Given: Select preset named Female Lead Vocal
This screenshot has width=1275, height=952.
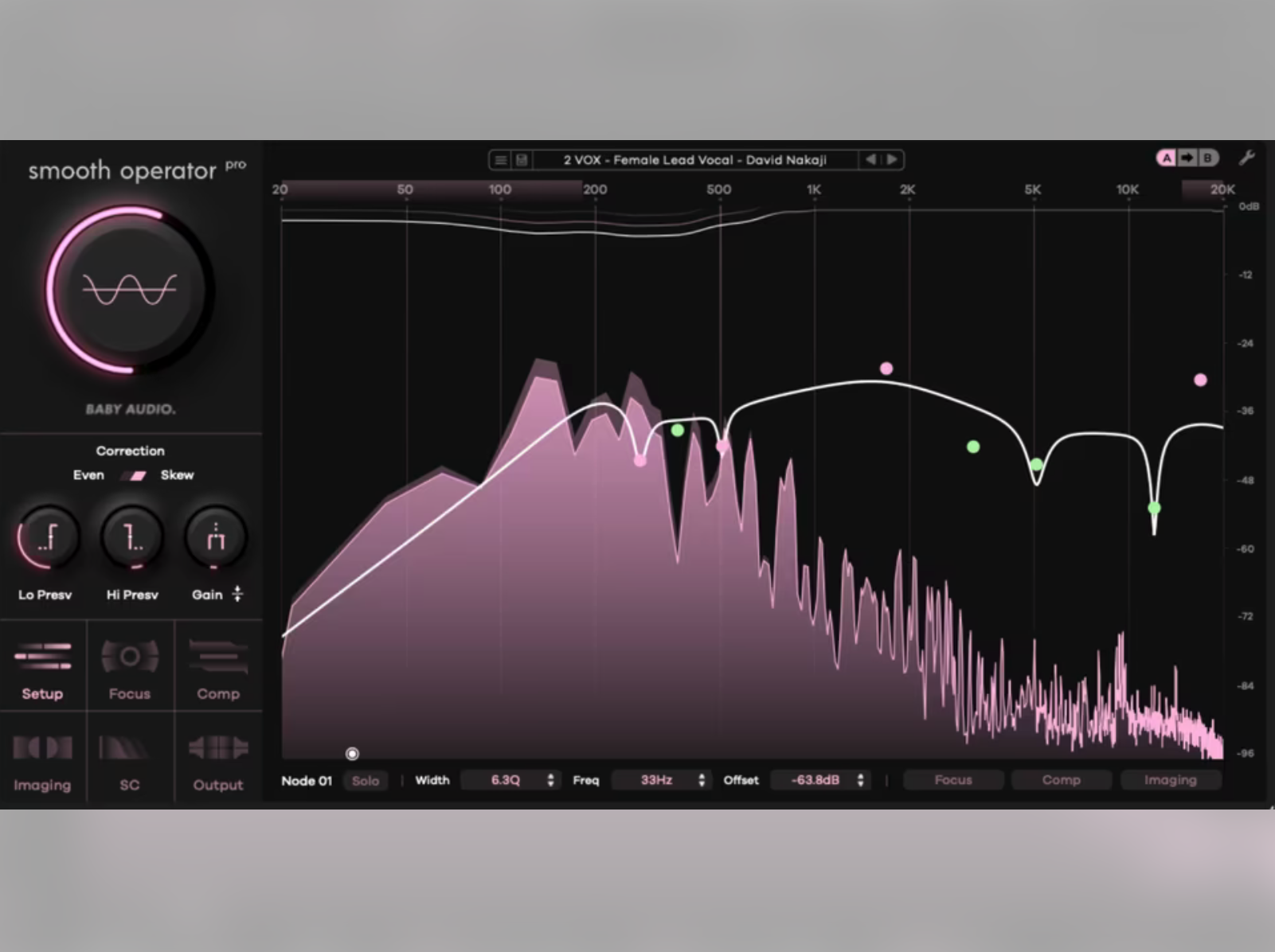Looking at the screenshot, I should click(x=695, y=159).
